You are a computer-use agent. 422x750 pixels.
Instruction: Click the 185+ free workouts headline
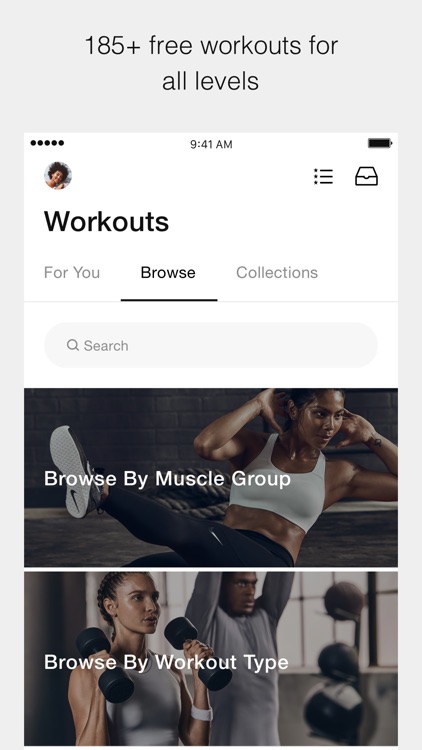point(211,63)
